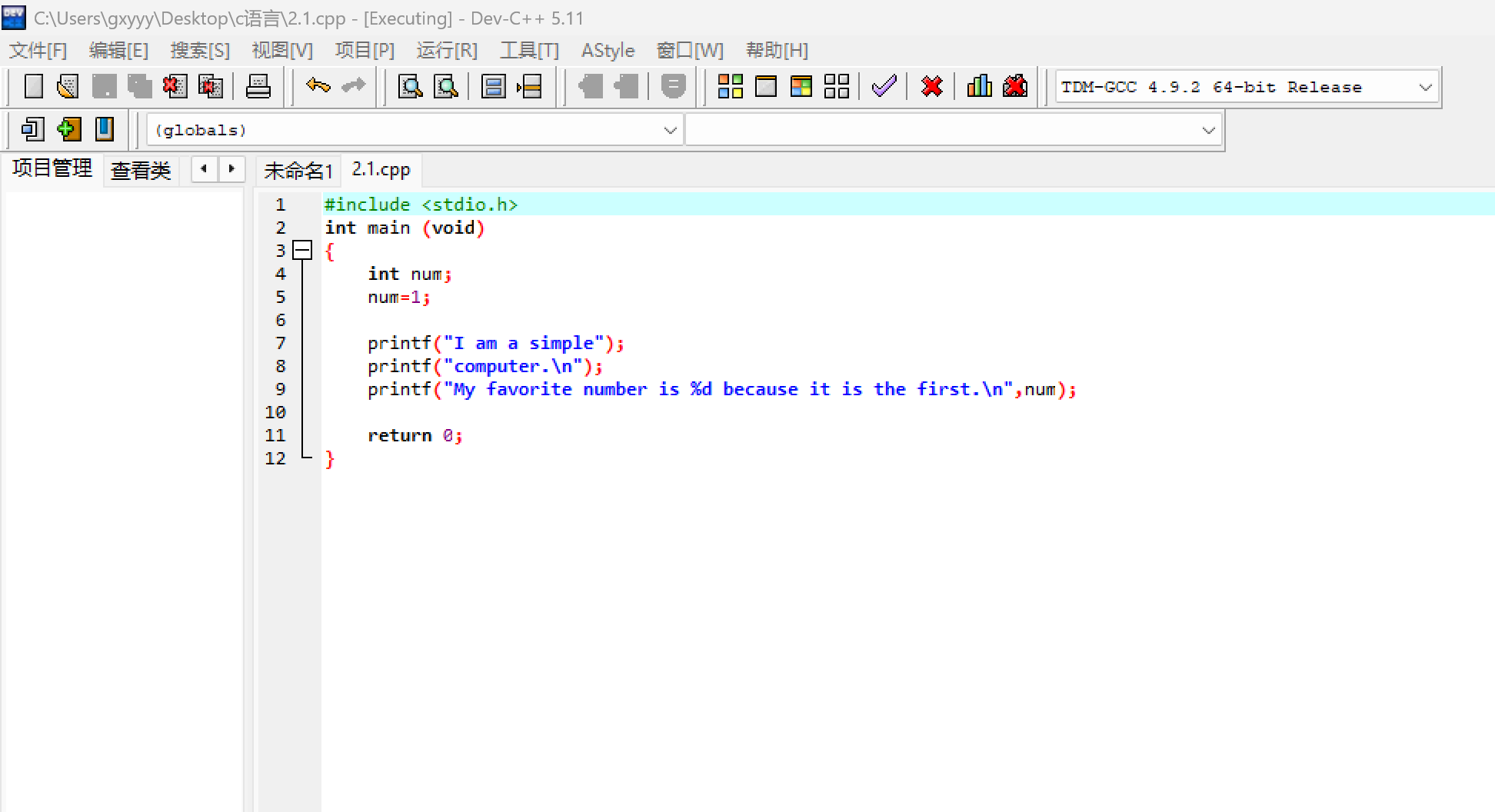
Task: Click the Goto line toolbar icon
Action: [x=529, y=86]
